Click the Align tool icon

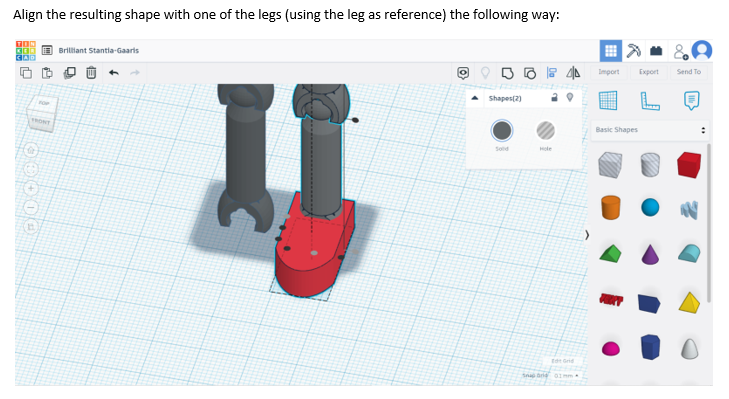click(552, 73)
